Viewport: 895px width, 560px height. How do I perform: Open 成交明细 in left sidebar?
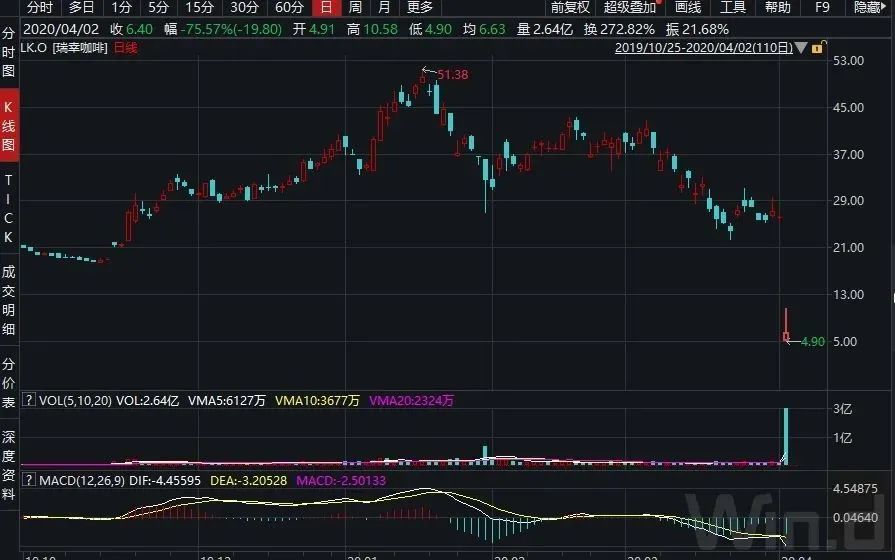coord(9,300)
